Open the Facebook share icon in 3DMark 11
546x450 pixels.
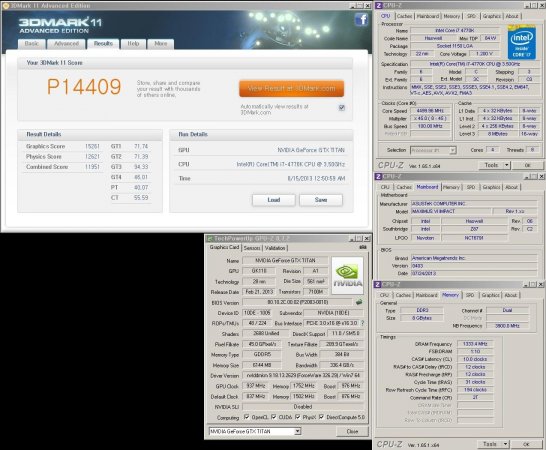click(361, 19)
